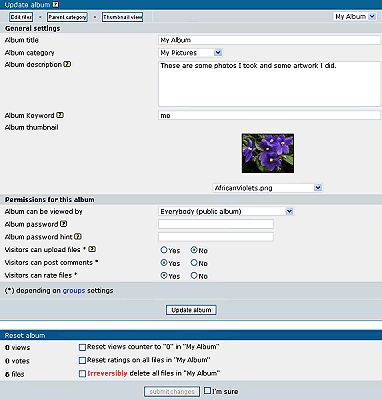The width and height of the screenshot is (382, 400).
Task: Select Yes for Visitors can rate files
Action: (164, 276)
